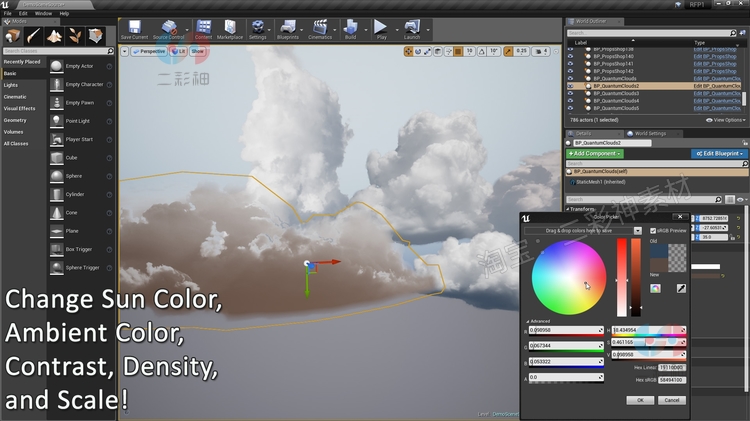
Task: Open the Content browser button
Action: tap(203, 30)
